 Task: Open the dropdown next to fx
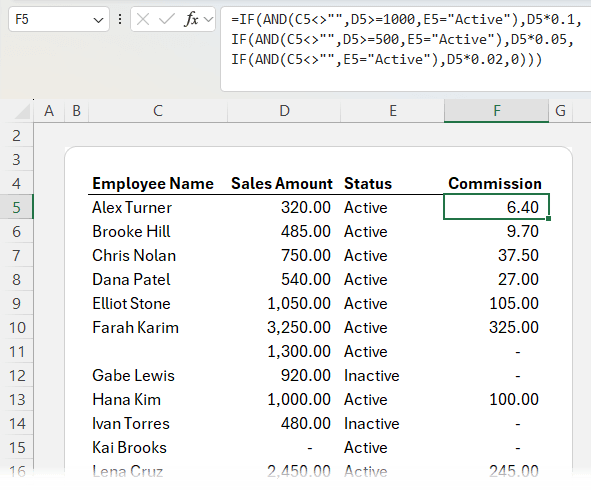(208, 19)
